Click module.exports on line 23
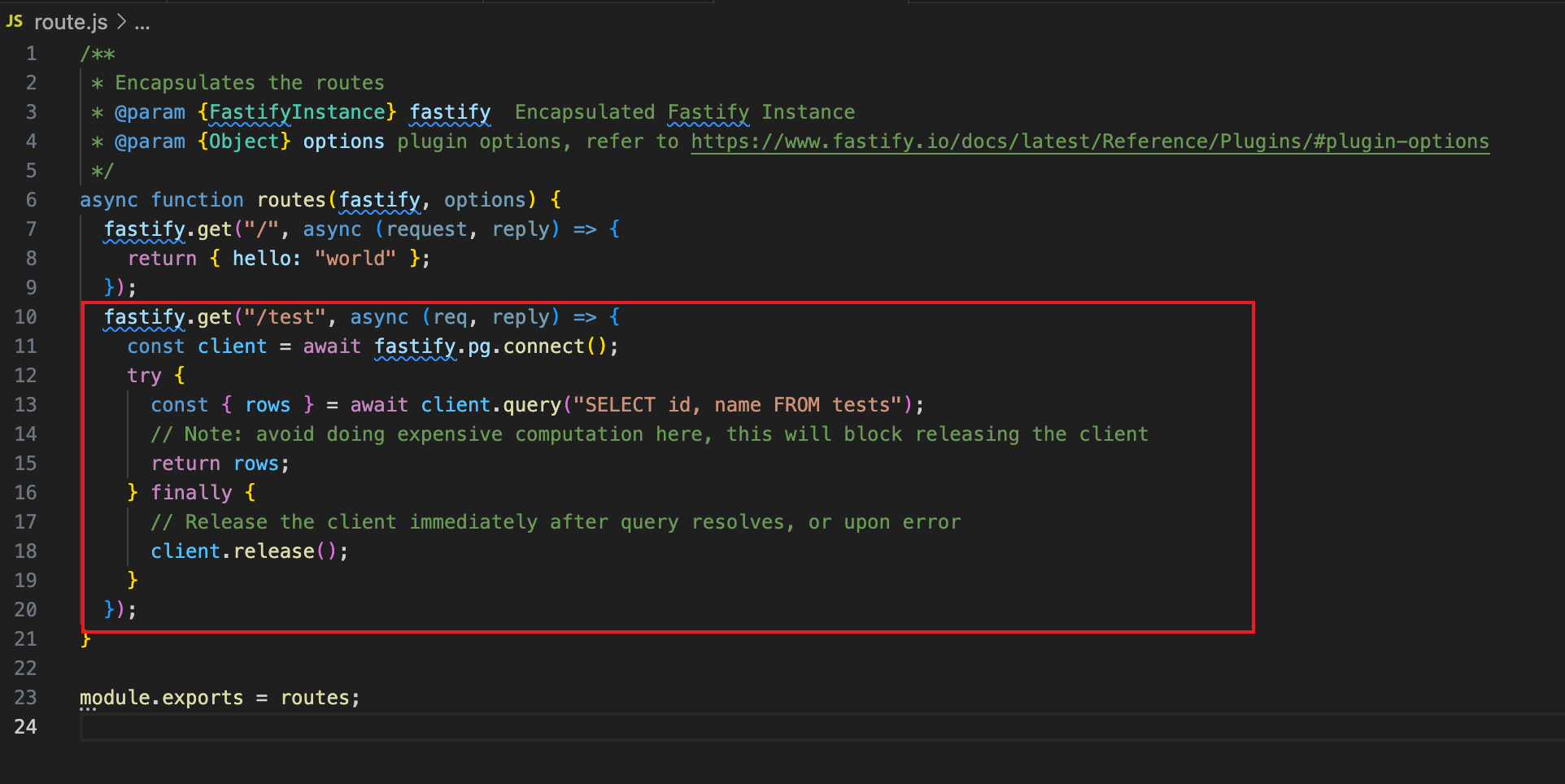The height and width of the screenshot is (784, 1565). (161, 697)
